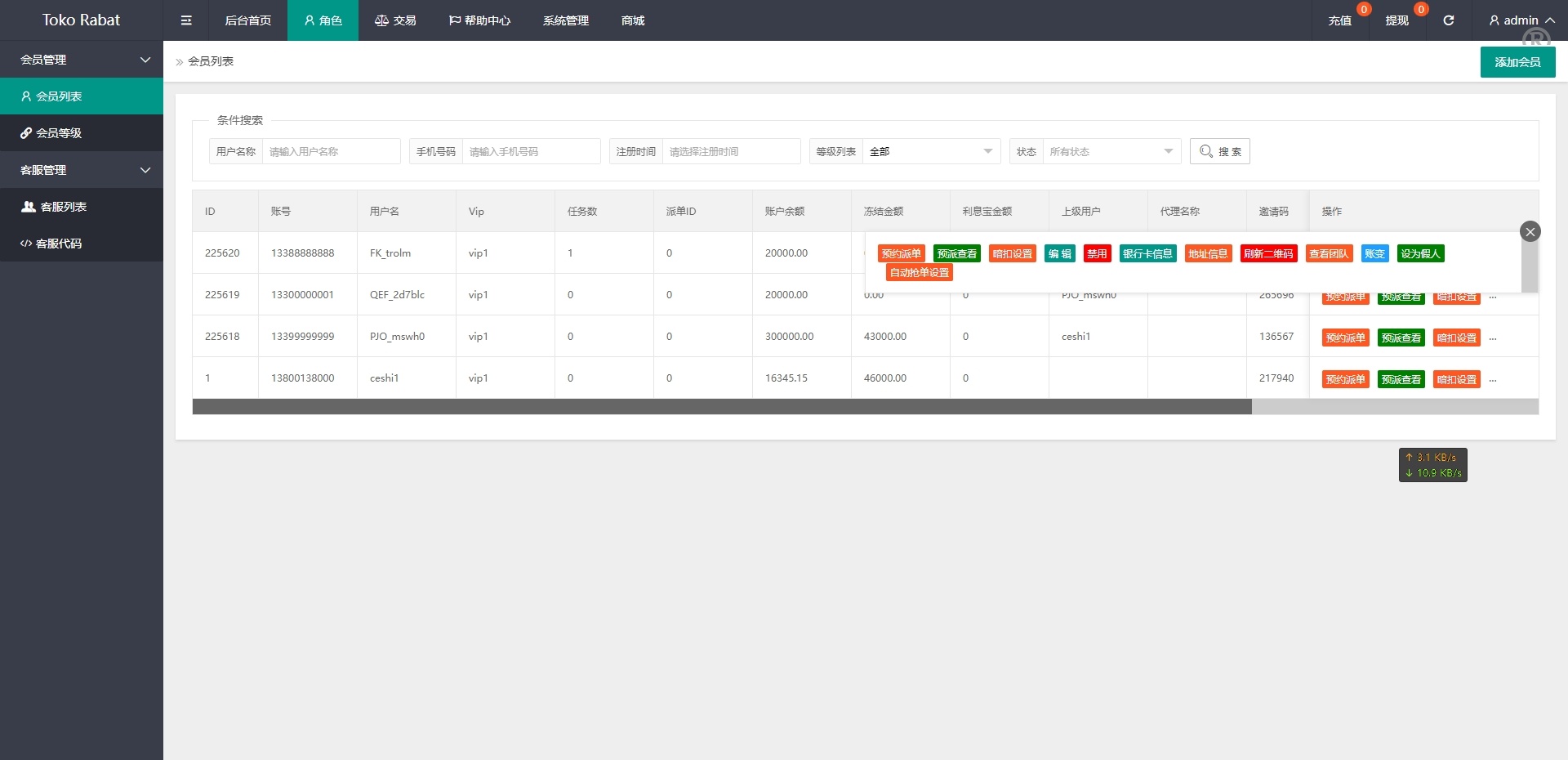This screenshot has width=1568, height=760.
Task: Show more actions for ceshi1 row
Action: 1492,380
